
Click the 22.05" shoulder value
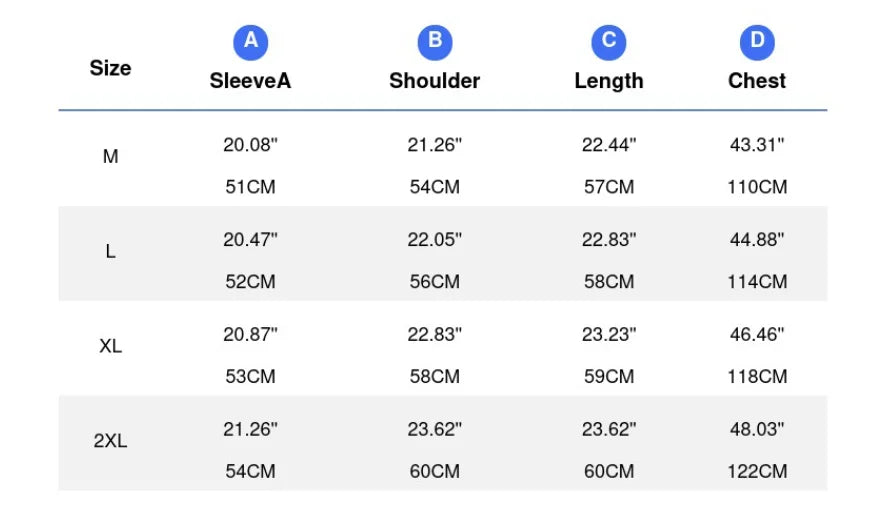coord(435,239)
